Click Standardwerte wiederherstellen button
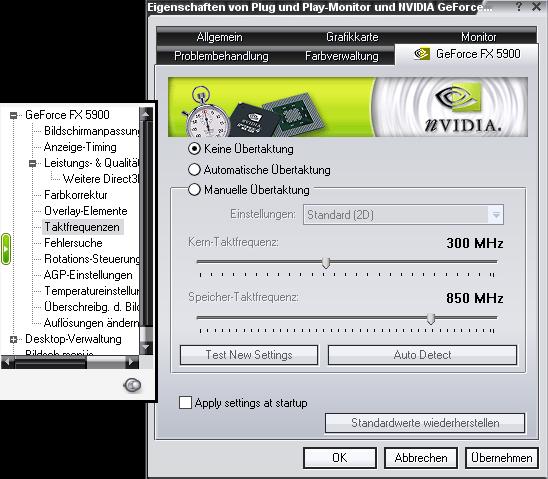Screen dimensions: 548x479 [425, 423]
